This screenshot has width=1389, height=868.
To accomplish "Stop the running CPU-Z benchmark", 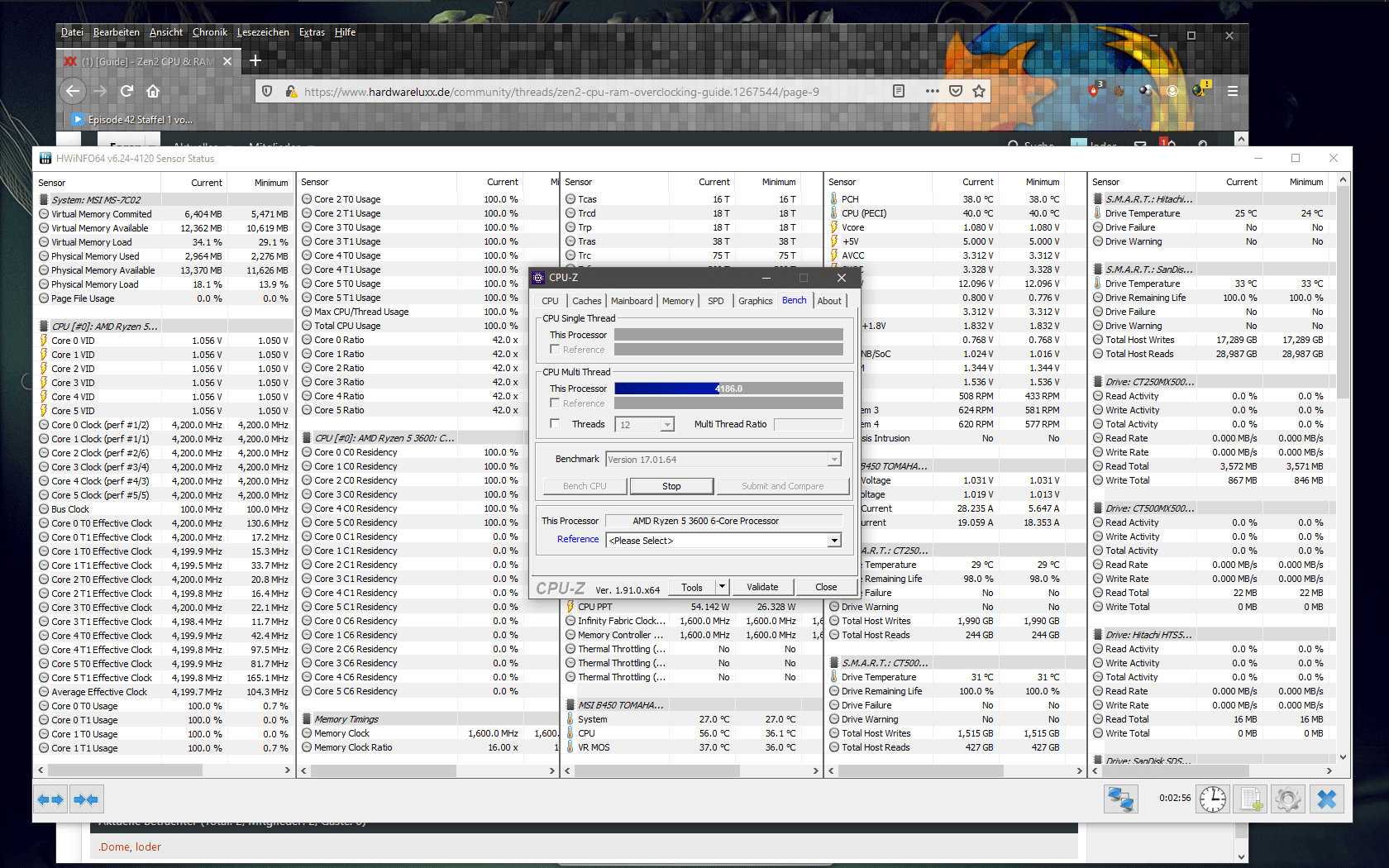I will (x=671, y=486).
